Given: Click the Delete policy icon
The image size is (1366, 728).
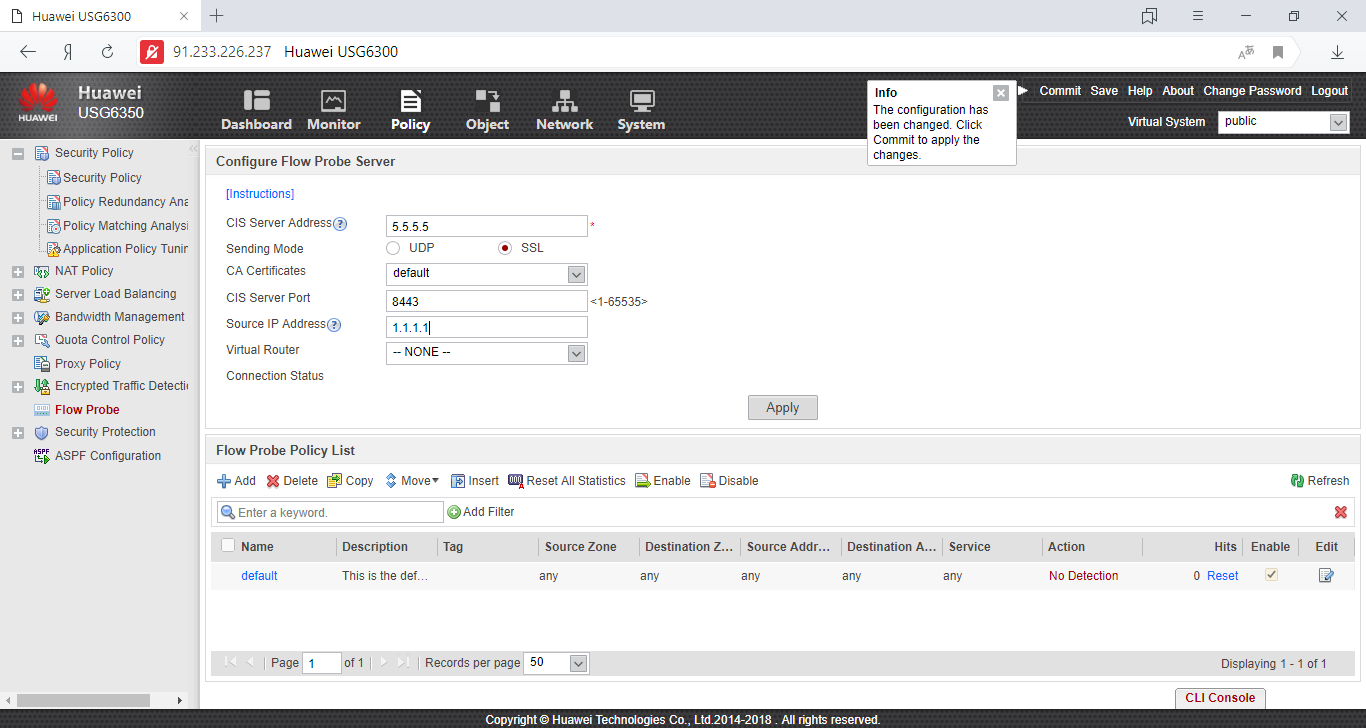Looking at the screenshot, I should pyautogui.click(x=273, y=481).
